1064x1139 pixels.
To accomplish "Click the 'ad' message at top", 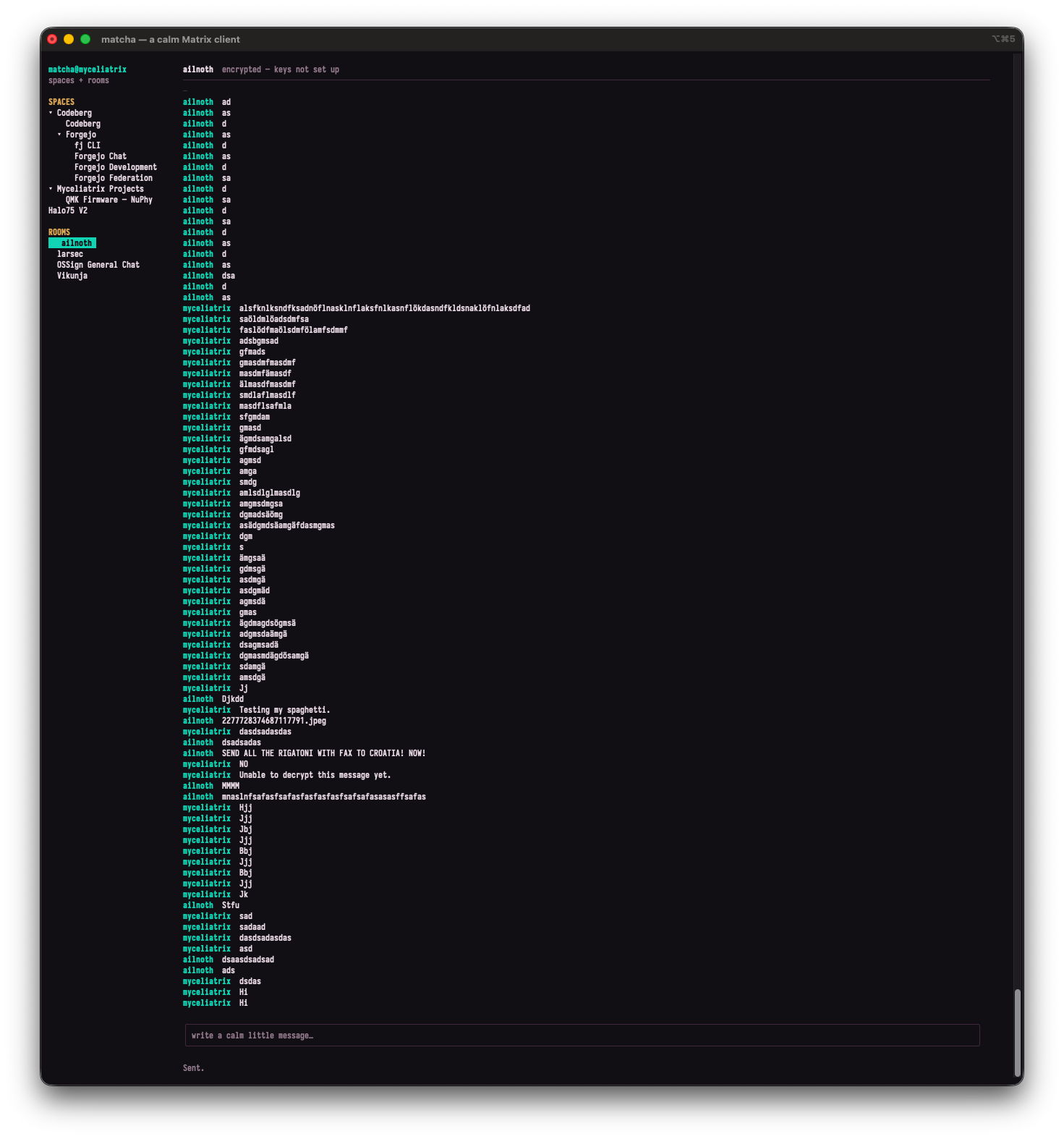I will click(226, 102).
